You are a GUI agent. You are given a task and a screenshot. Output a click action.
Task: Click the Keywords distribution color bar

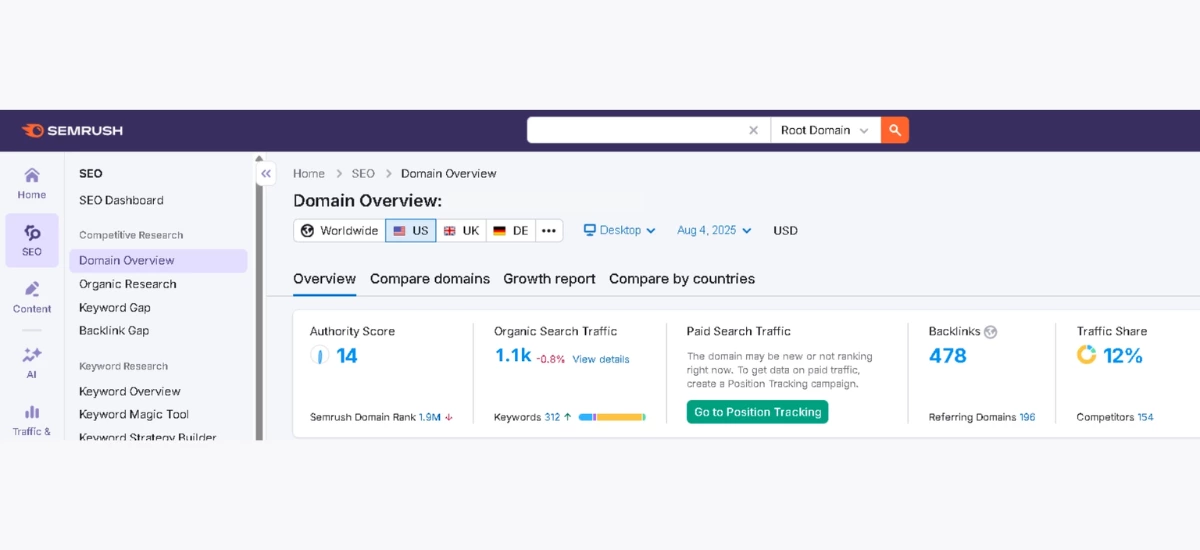[x=612, y=417]
